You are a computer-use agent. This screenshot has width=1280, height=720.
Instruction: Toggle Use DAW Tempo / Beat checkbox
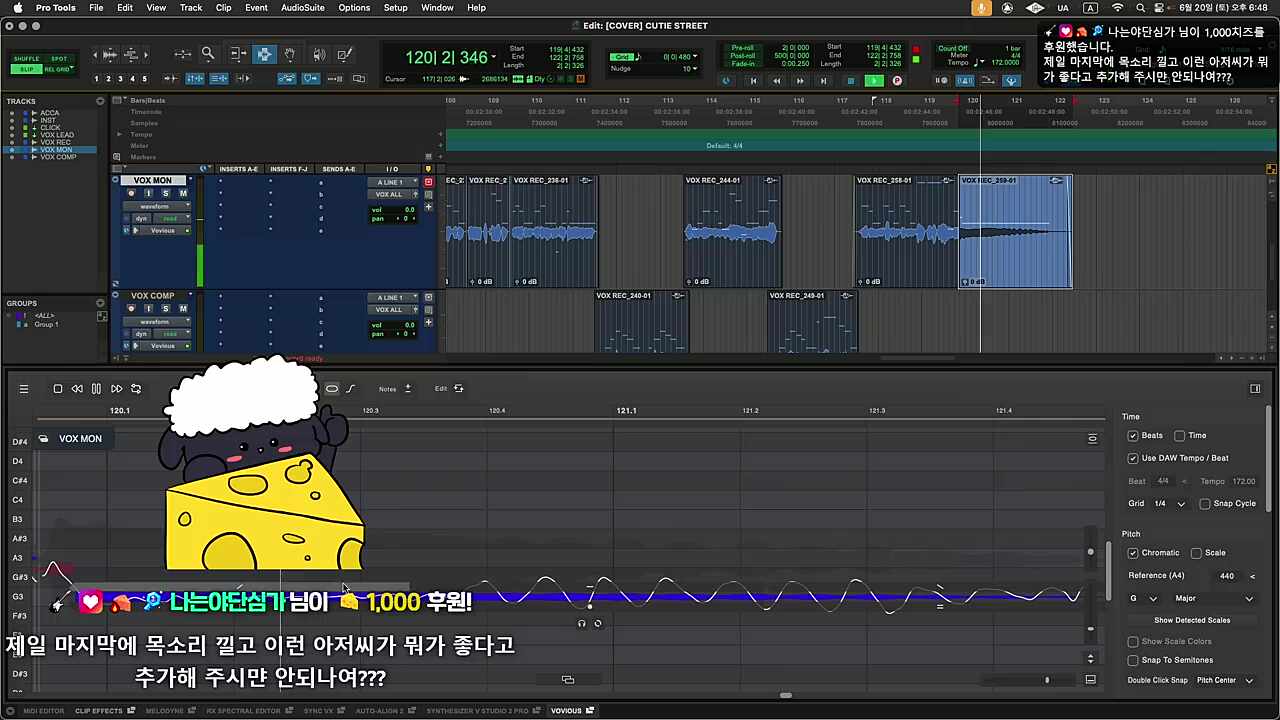(1133, 458)
